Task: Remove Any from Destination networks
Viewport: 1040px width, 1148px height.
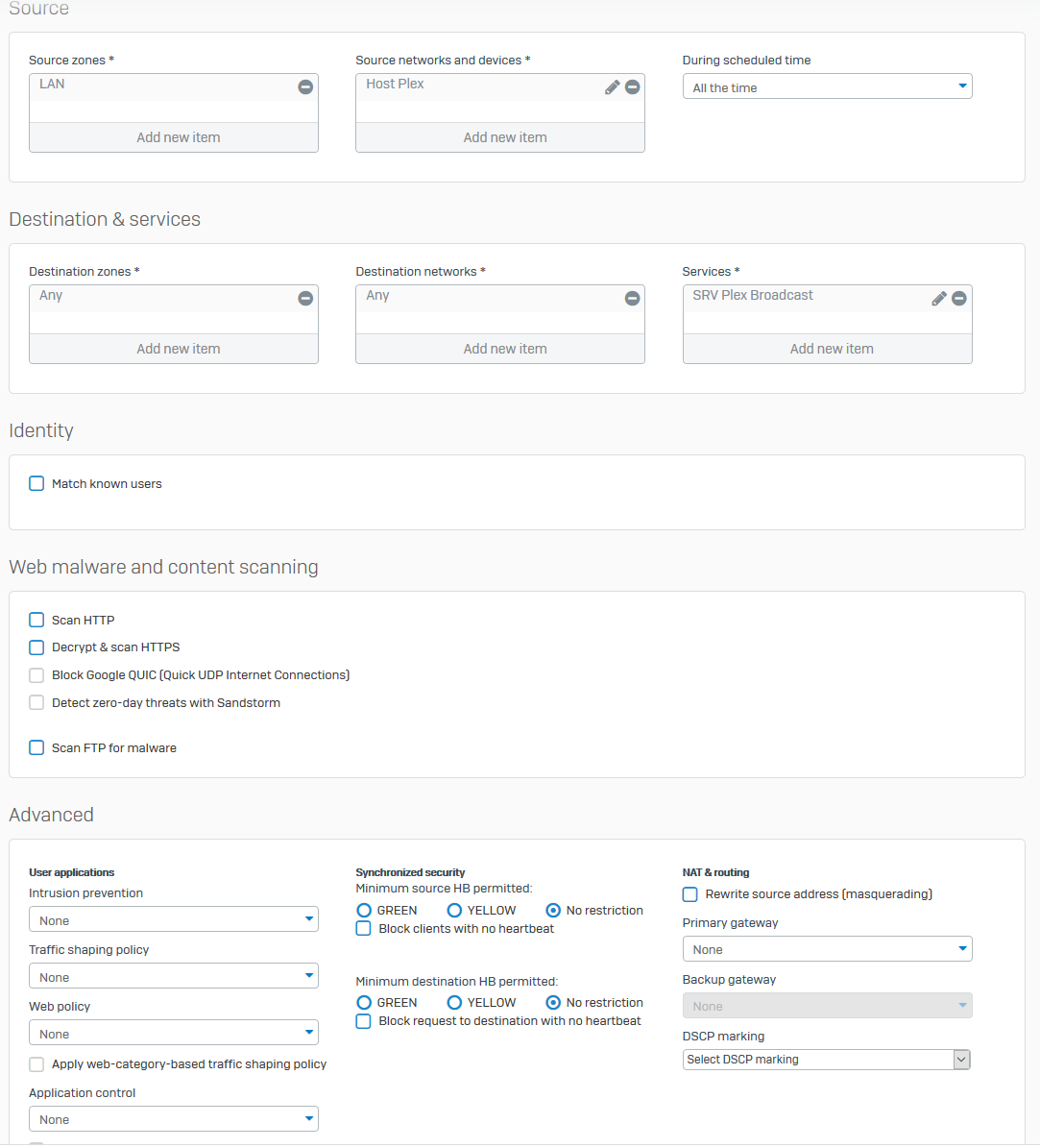Action: (x=632, y=298)
